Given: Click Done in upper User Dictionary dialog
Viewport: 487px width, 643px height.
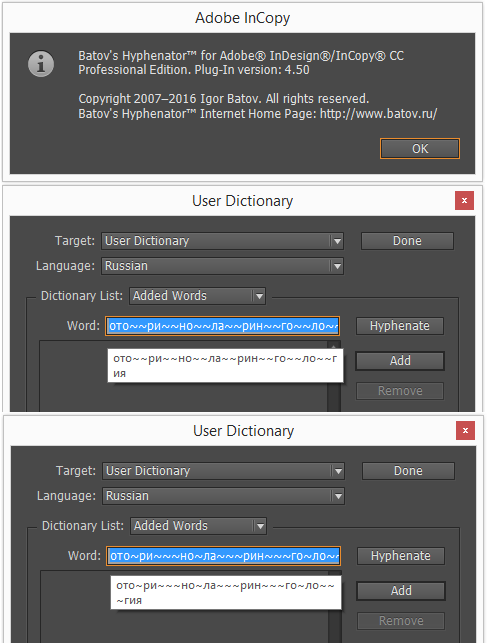Looking at the screenshot, I should (x=407, y=241).
